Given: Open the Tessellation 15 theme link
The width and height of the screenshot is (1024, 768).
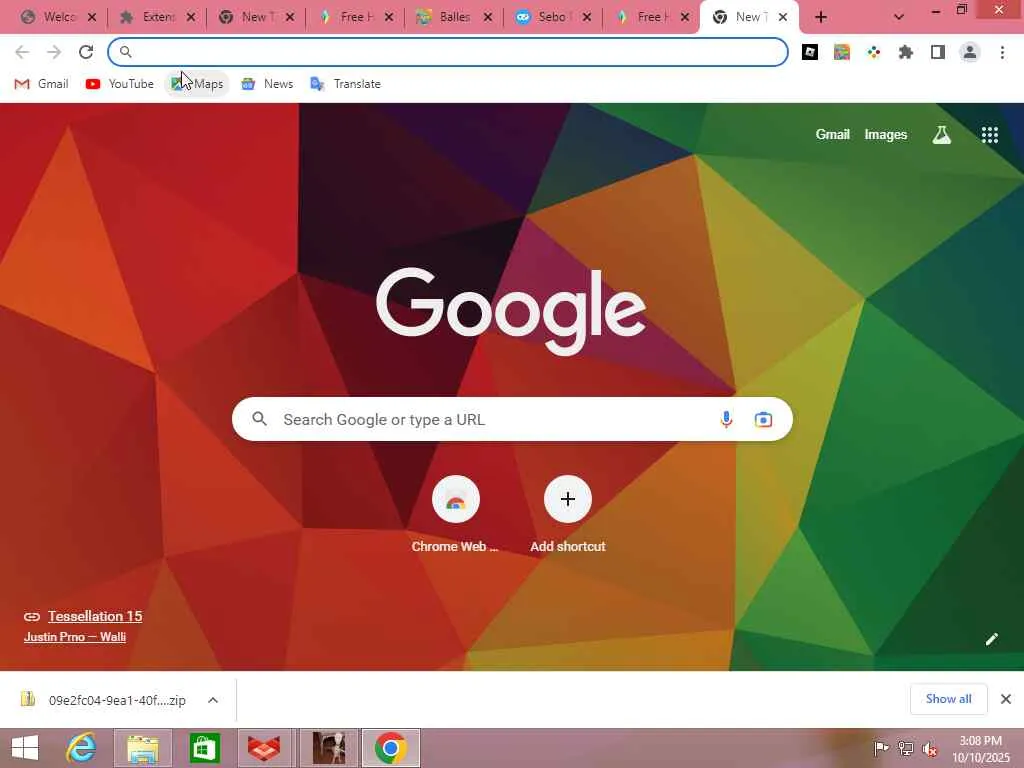Looking at the screenshot, I should [95, 616].
